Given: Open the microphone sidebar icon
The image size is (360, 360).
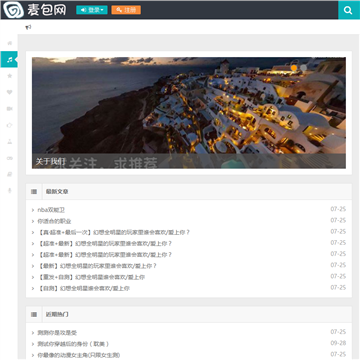Looking at the screenshot, I should point(10,190).
